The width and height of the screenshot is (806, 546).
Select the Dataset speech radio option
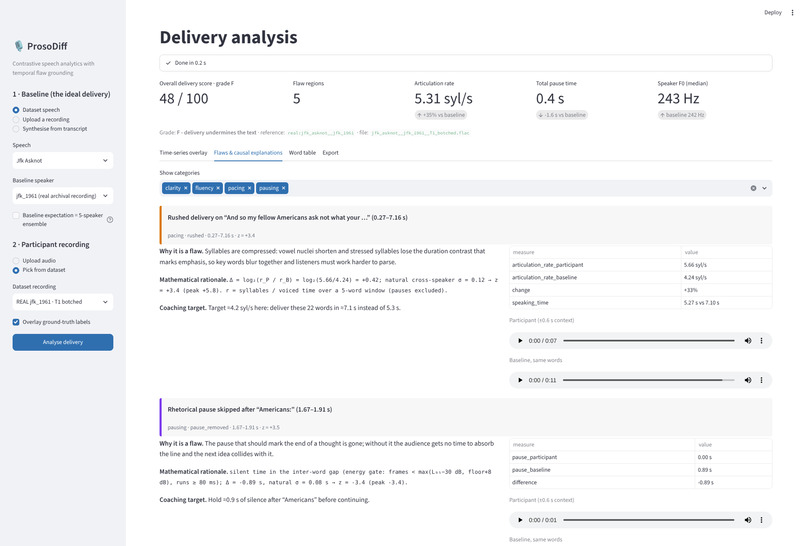(16, 110)
